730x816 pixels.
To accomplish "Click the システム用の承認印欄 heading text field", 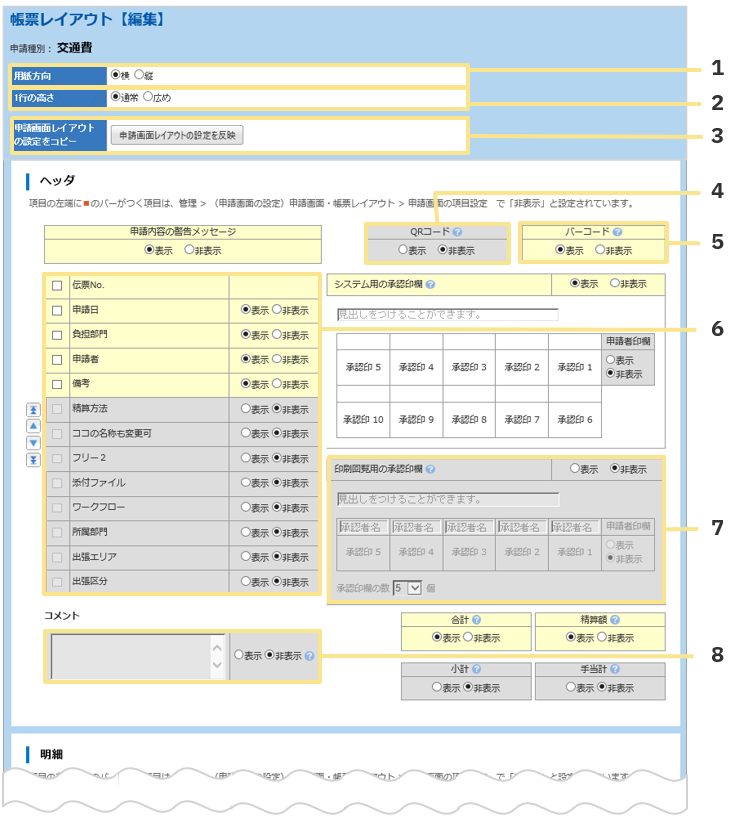I will (447, 314).
